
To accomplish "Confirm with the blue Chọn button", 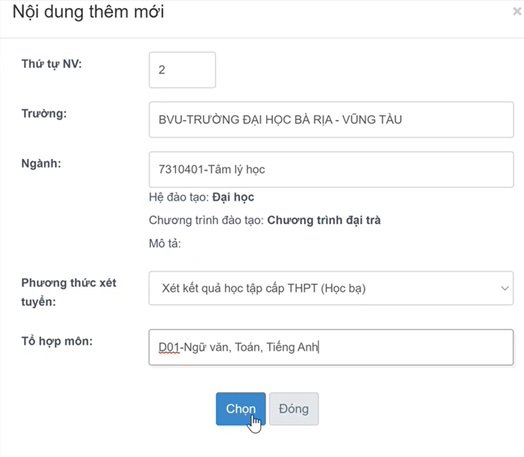I will tap(241, 409).
